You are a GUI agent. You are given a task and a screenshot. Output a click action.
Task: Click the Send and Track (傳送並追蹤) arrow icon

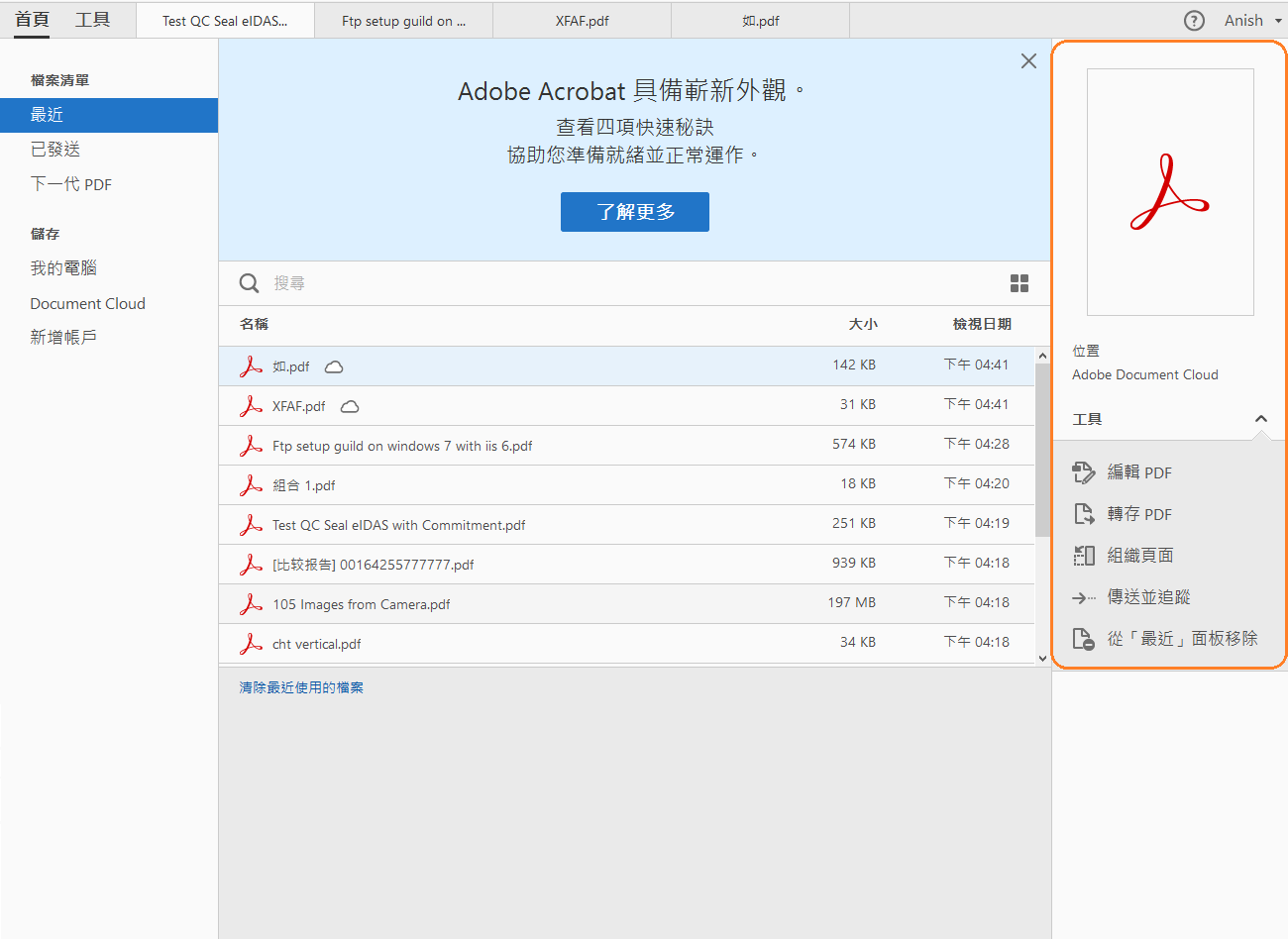click(1084, 597)
